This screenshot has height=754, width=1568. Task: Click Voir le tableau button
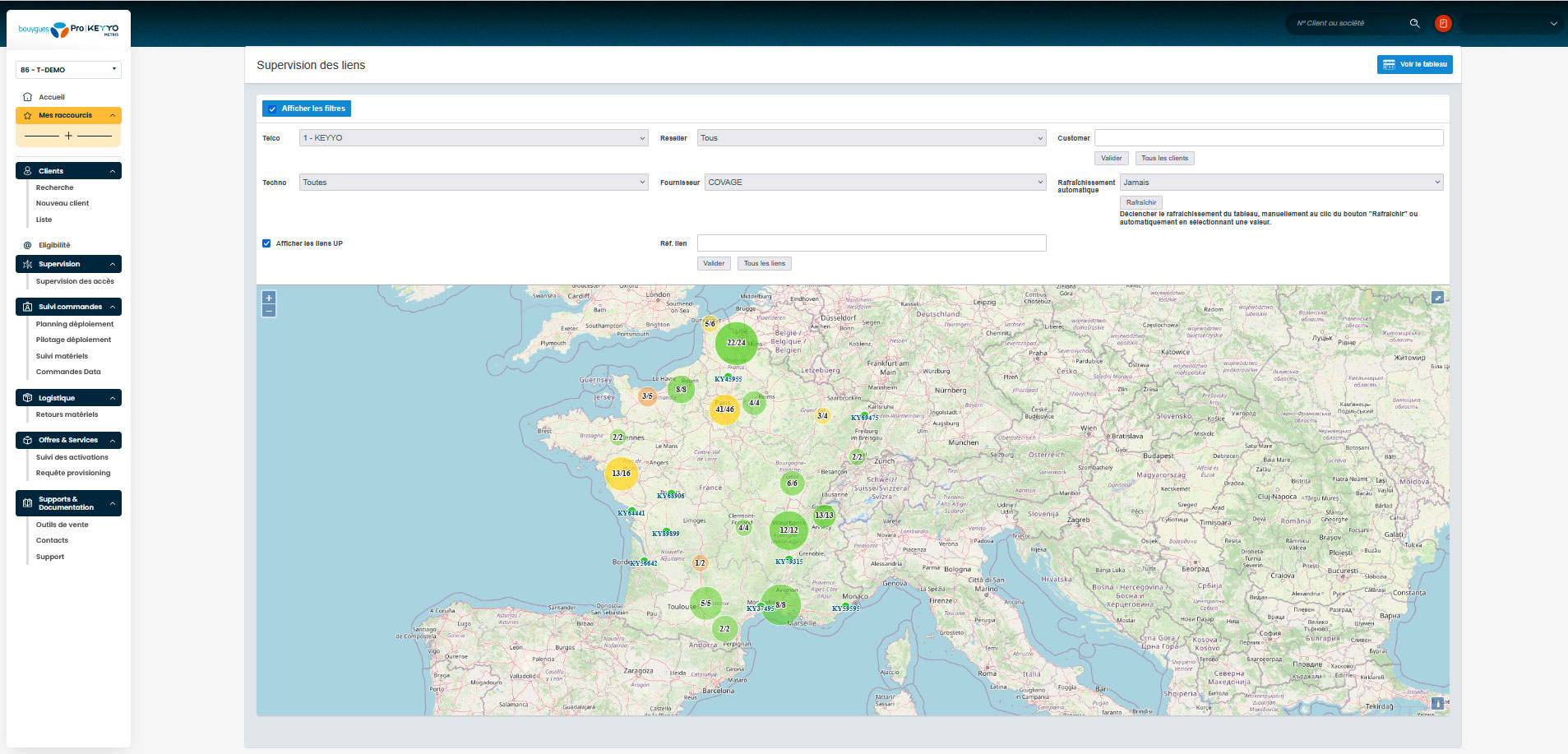pyautogui.click(x=1414, y=64)
